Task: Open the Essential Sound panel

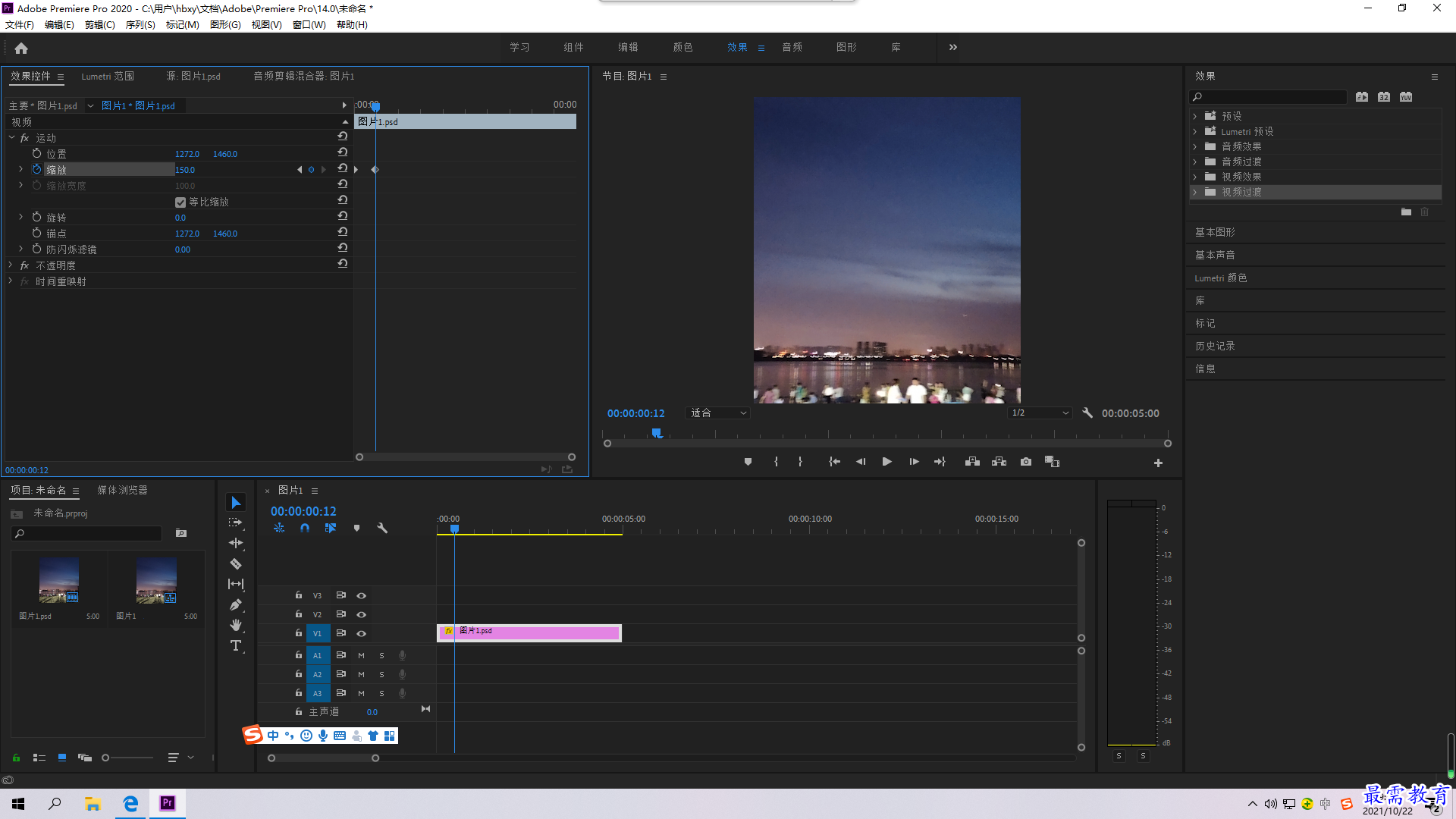Action: 1215,255
